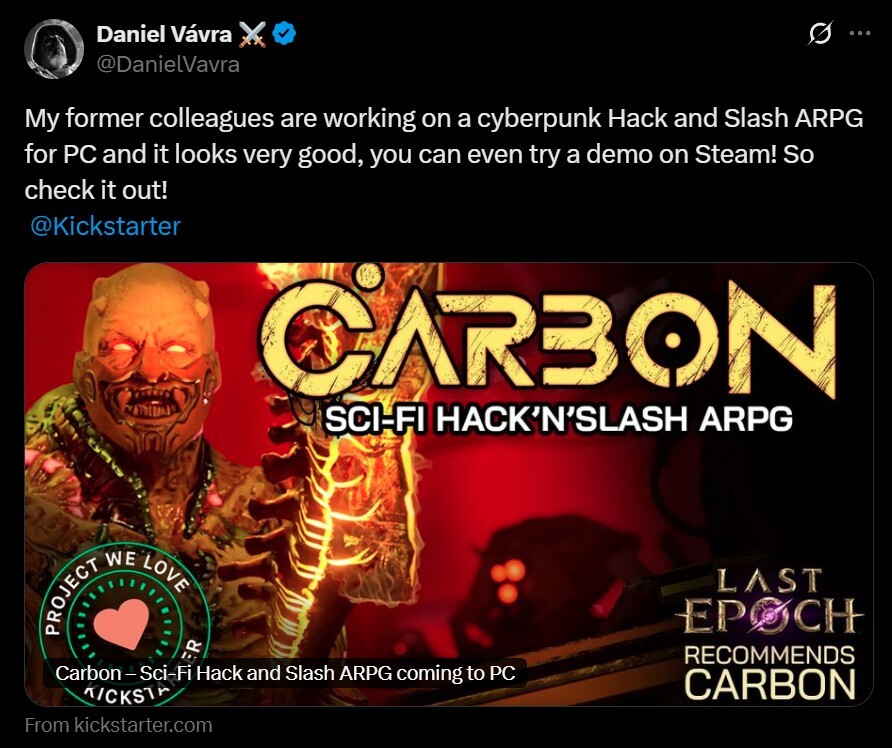This screenshot has width=892, height=748.
Task: Click the Grok slashed-circle icon
Action: tap(820, 33)
